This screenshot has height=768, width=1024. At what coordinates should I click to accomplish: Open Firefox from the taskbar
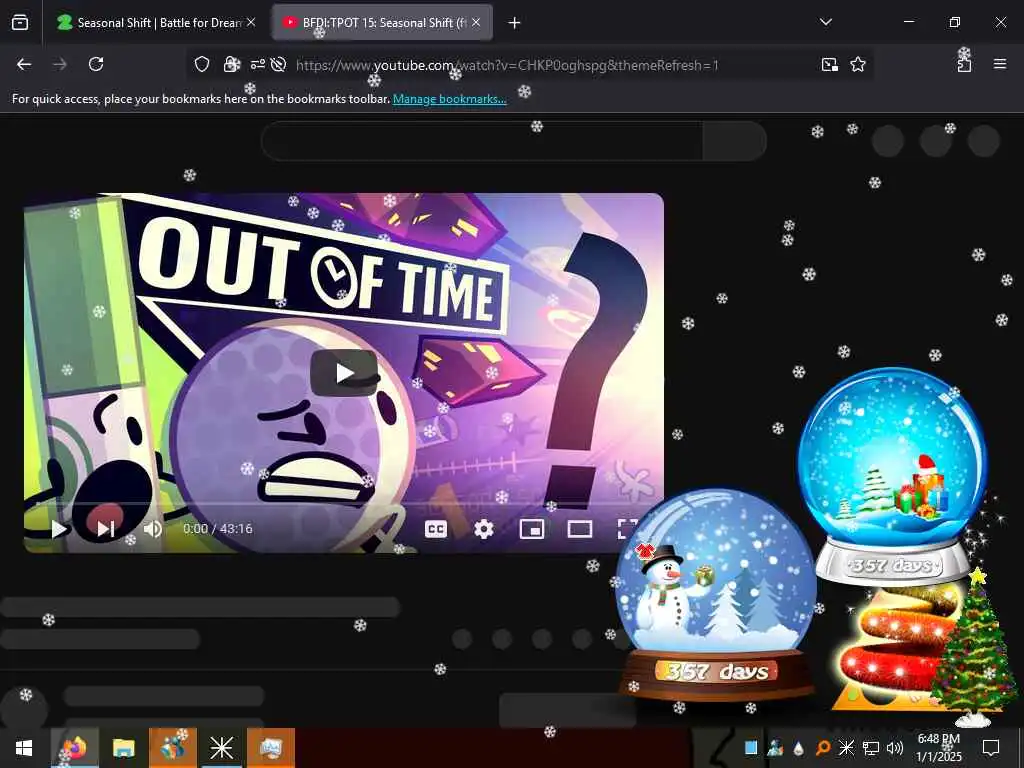[74, 748]
